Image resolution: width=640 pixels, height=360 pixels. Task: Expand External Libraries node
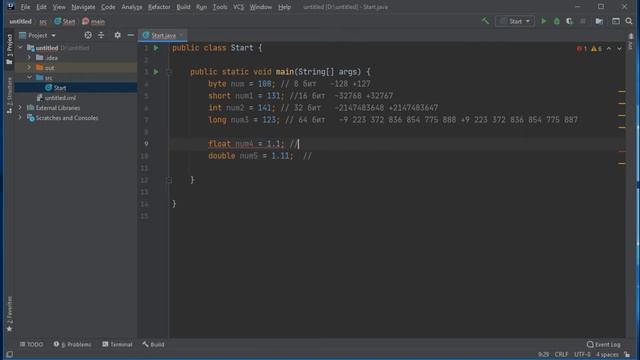pos(20,108)
